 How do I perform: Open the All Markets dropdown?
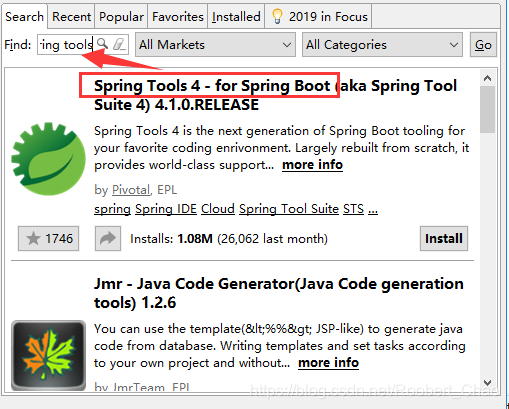(215, 45)
